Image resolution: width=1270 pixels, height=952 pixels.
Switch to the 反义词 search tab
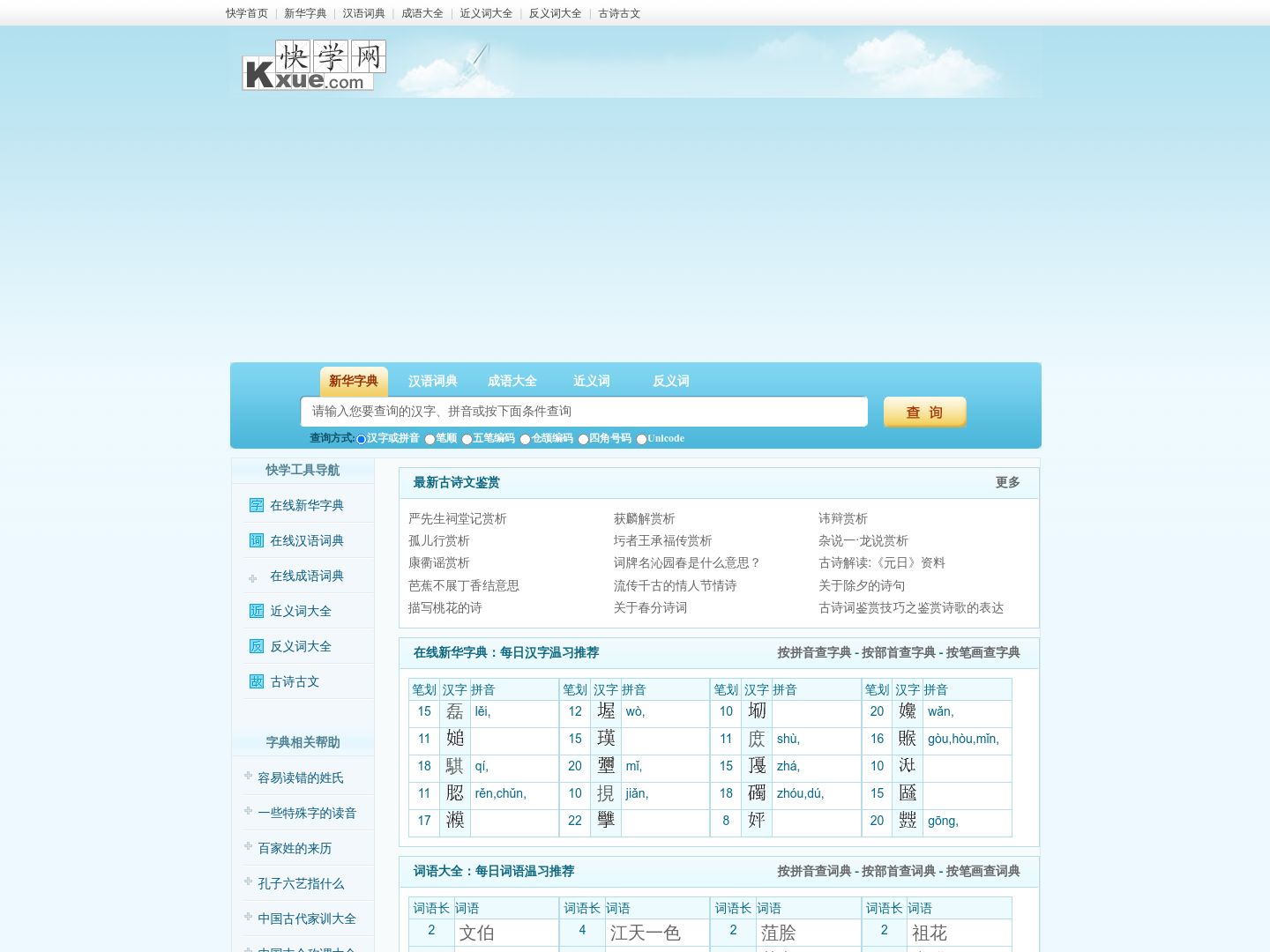(x=671, y=381)
